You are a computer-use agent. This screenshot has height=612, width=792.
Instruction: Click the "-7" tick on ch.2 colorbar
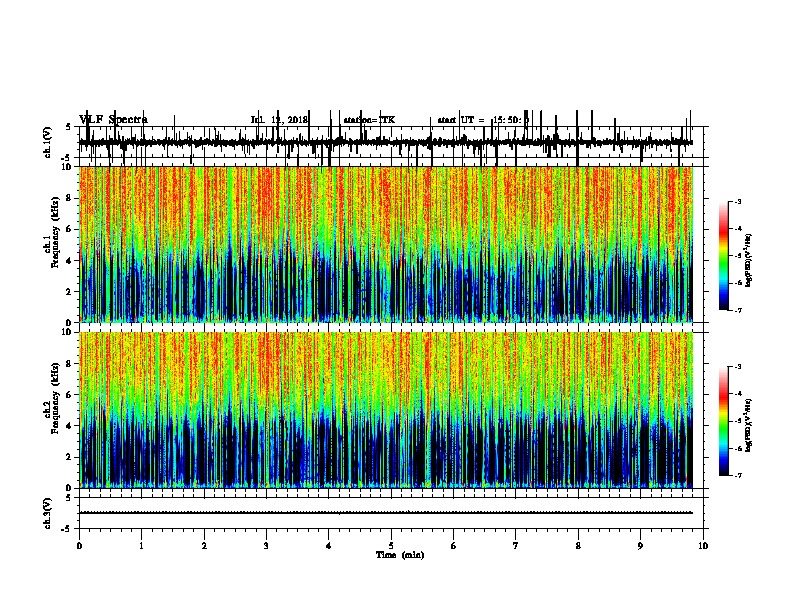coord(738,475)
